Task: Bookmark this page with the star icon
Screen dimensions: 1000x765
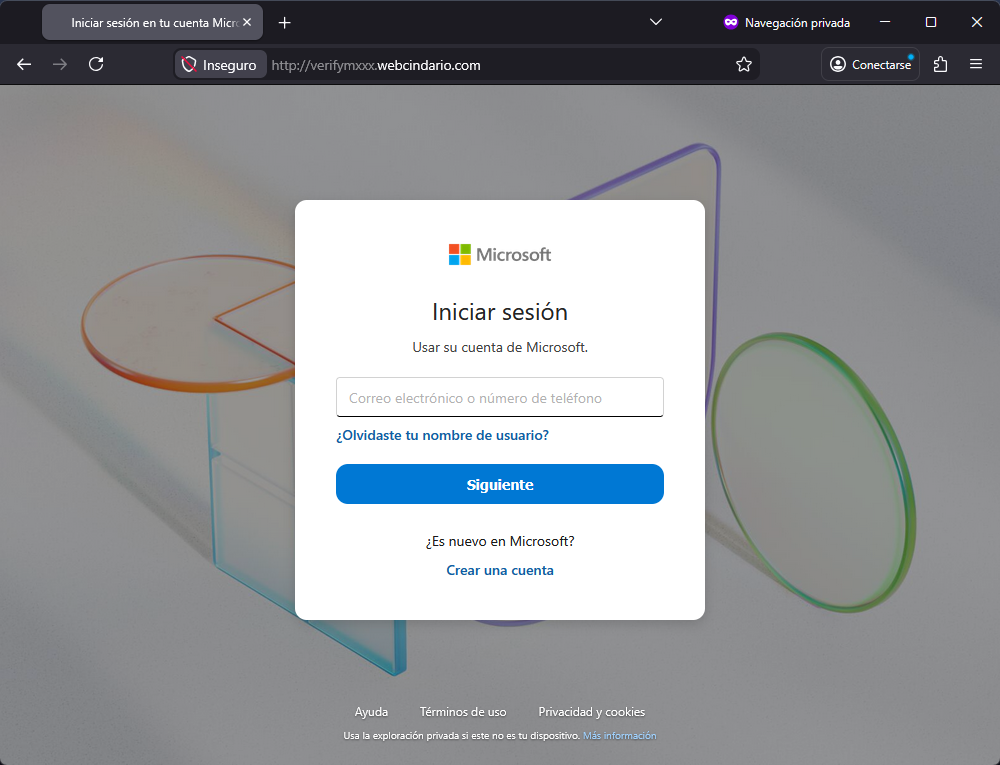Action: 743,64
